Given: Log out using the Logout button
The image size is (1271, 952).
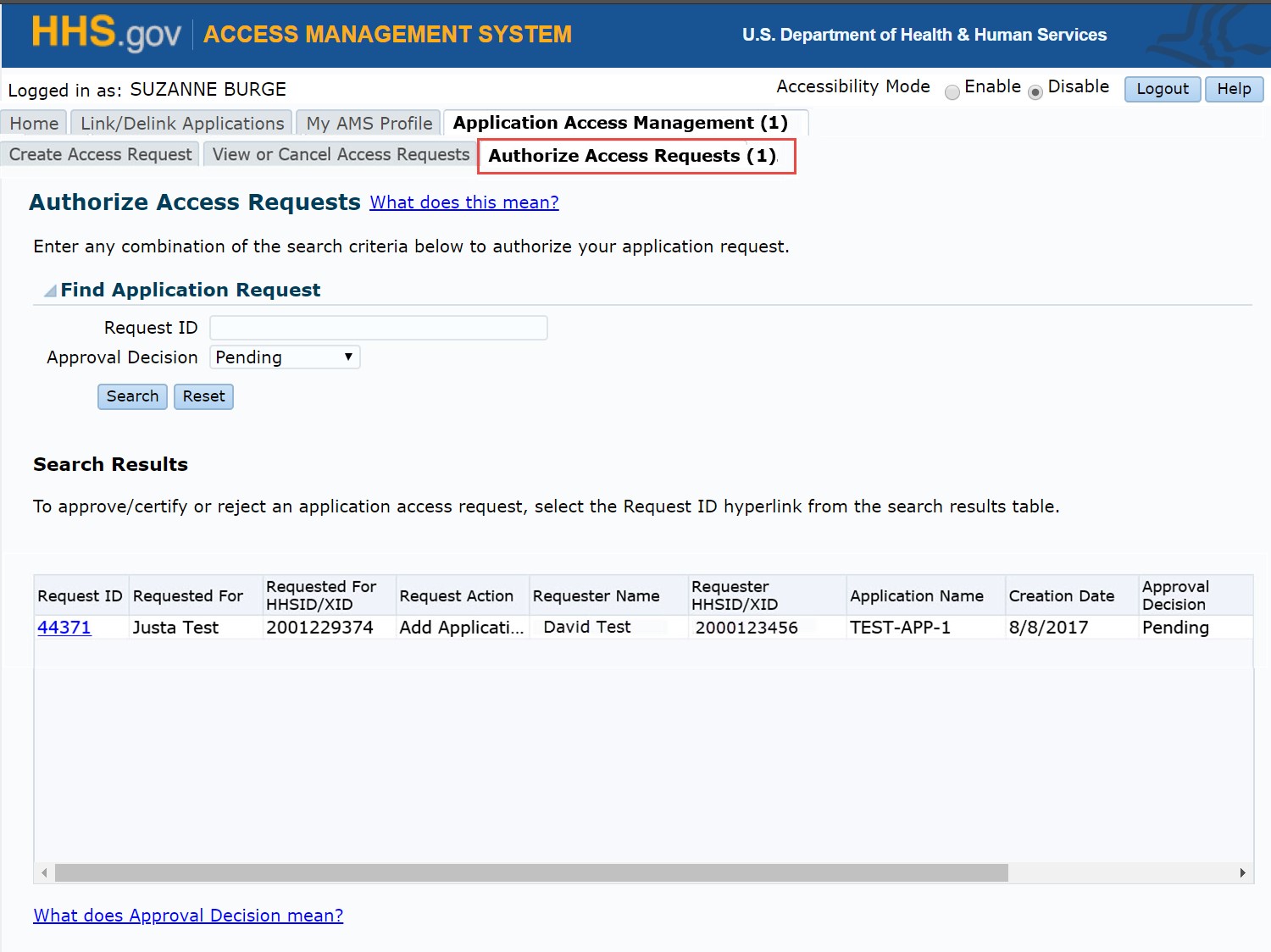Looking at the screenshot, I should click(1162, 89).
